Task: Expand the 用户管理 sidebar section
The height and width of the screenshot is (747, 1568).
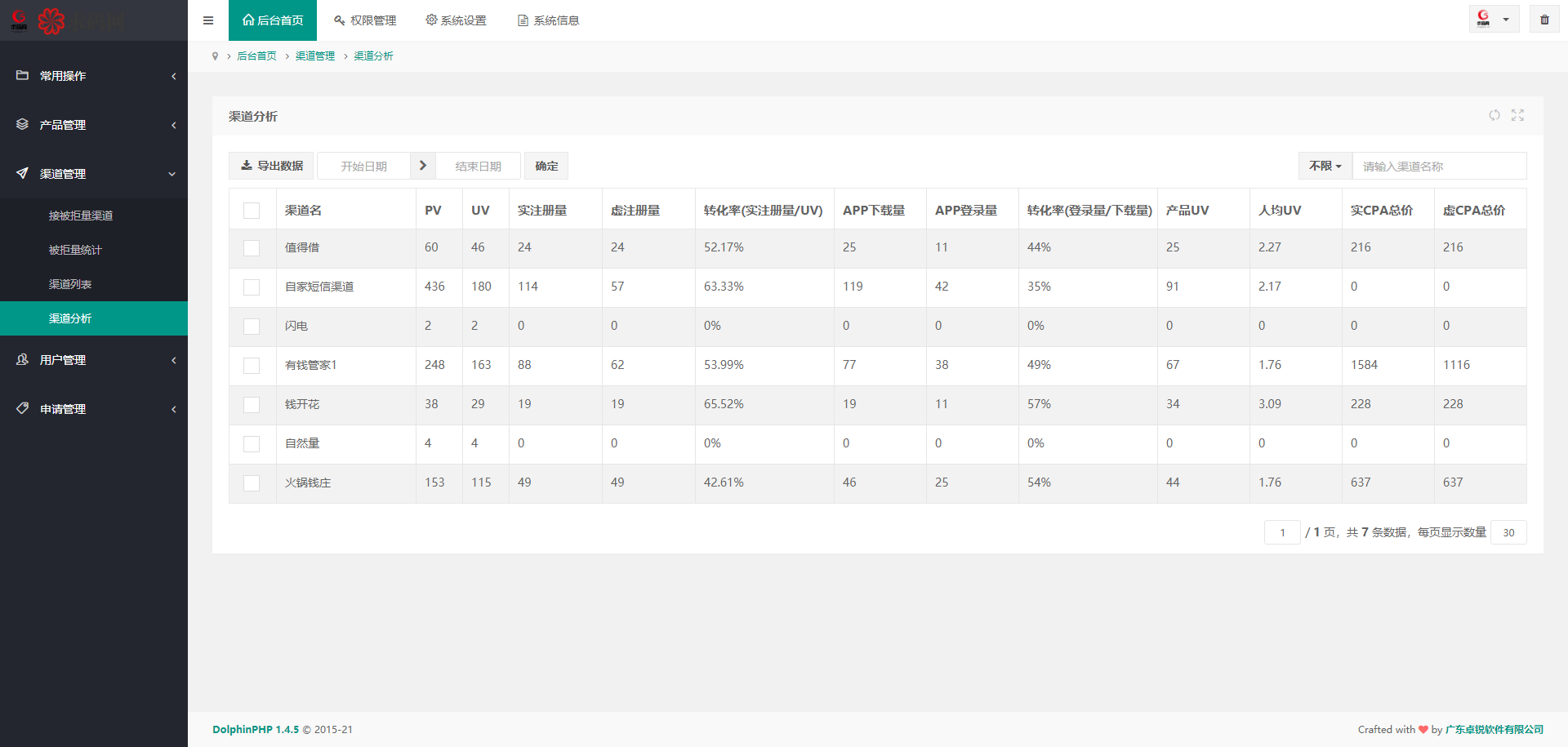Action: [94, 360]
